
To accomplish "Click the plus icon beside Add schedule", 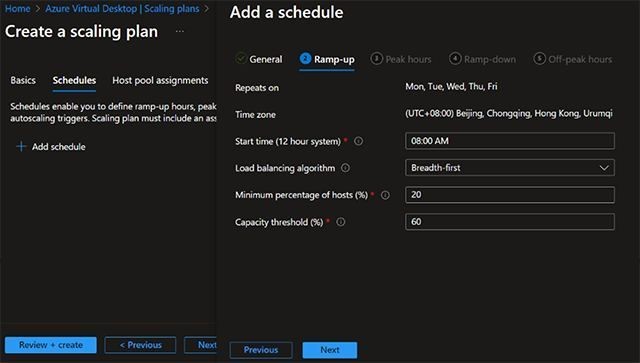I will pyautogui.click(x=21, y=147).
